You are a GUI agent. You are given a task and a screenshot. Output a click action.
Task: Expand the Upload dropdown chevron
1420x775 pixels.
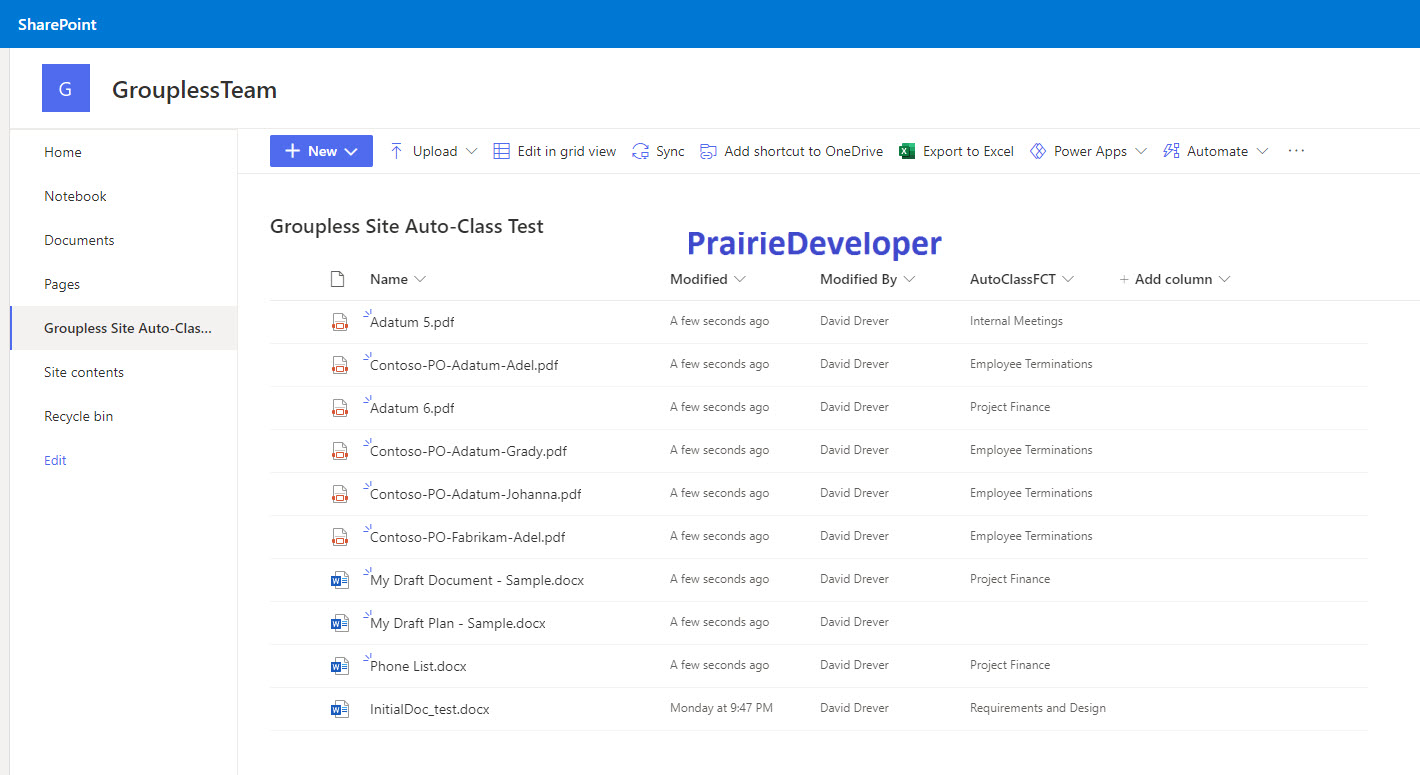coord(471,152)
